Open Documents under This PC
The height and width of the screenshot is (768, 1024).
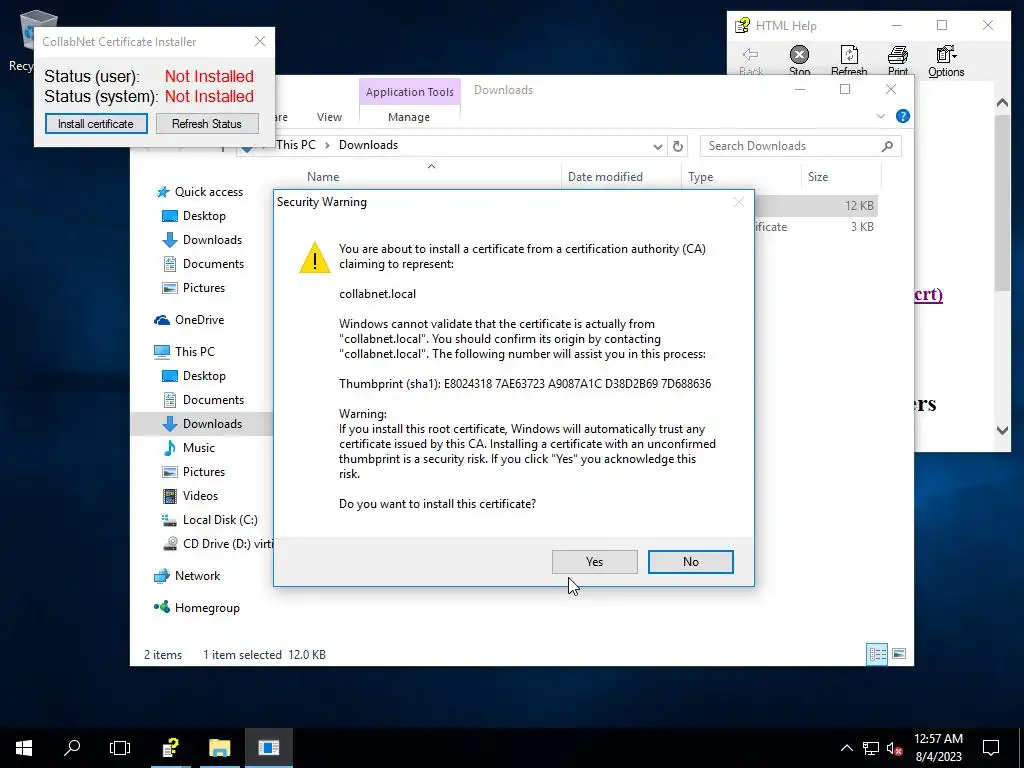[203, 400]
